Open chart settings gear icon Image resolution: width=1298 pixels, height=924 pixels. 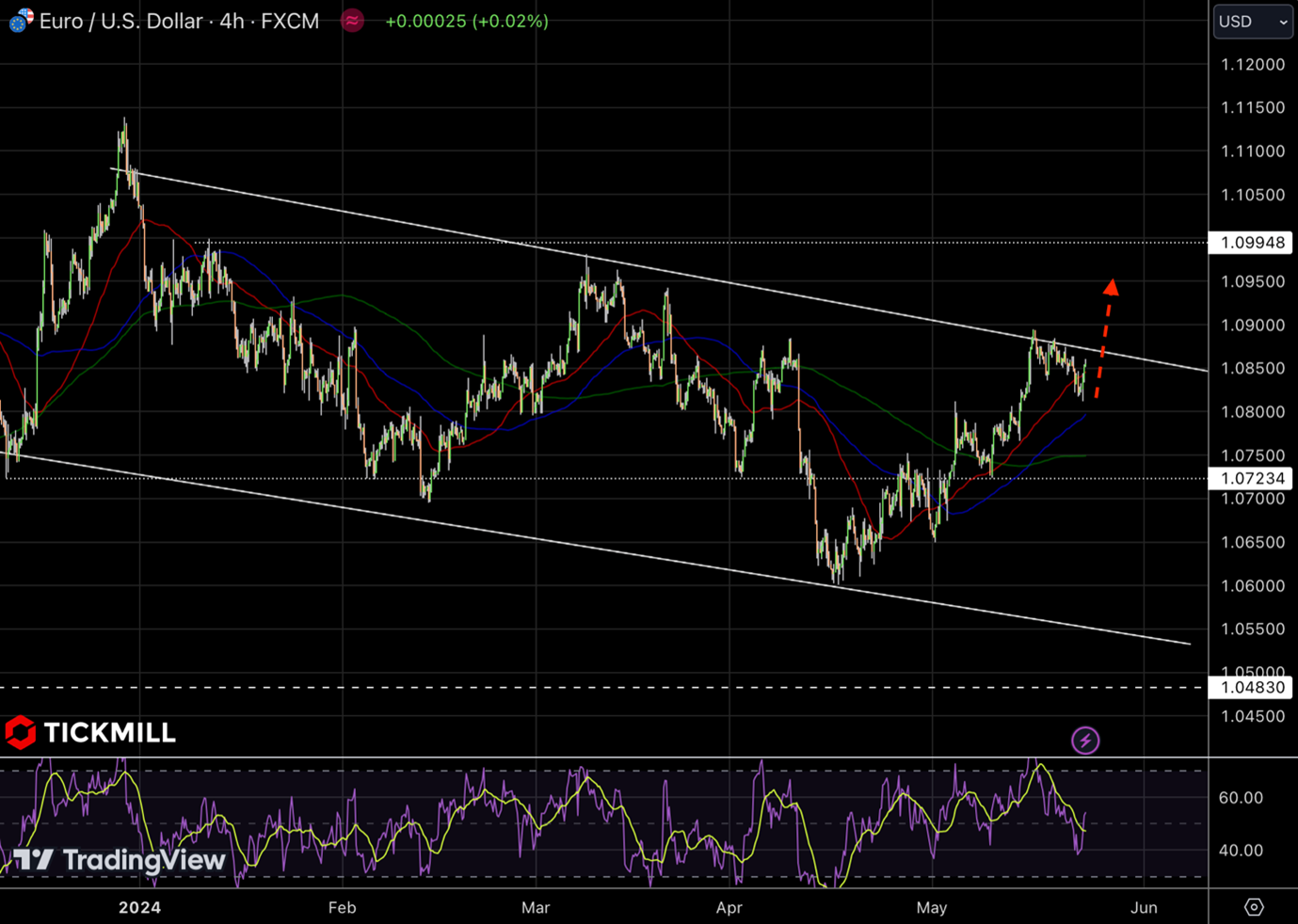click(x=1254, y=907)
